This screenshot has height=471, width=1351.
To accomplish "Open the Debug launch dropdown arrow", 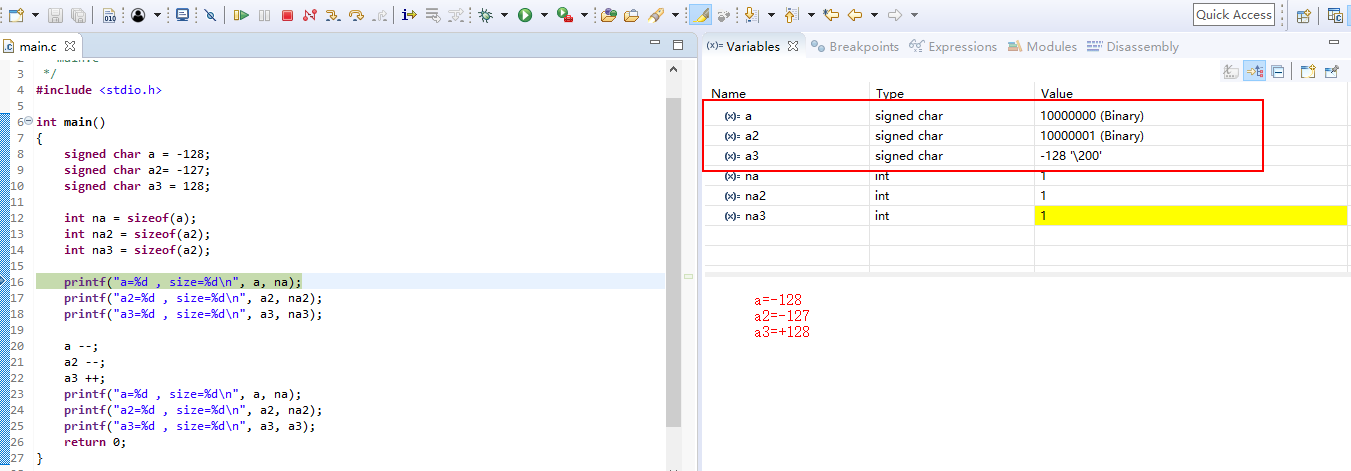I will coord(504,15).
